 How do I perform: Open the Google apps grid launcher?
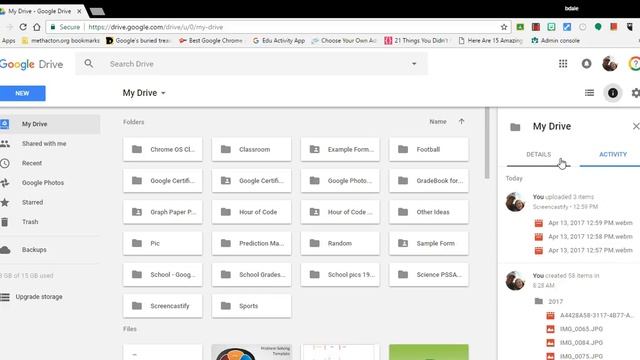tap(563, 64)
